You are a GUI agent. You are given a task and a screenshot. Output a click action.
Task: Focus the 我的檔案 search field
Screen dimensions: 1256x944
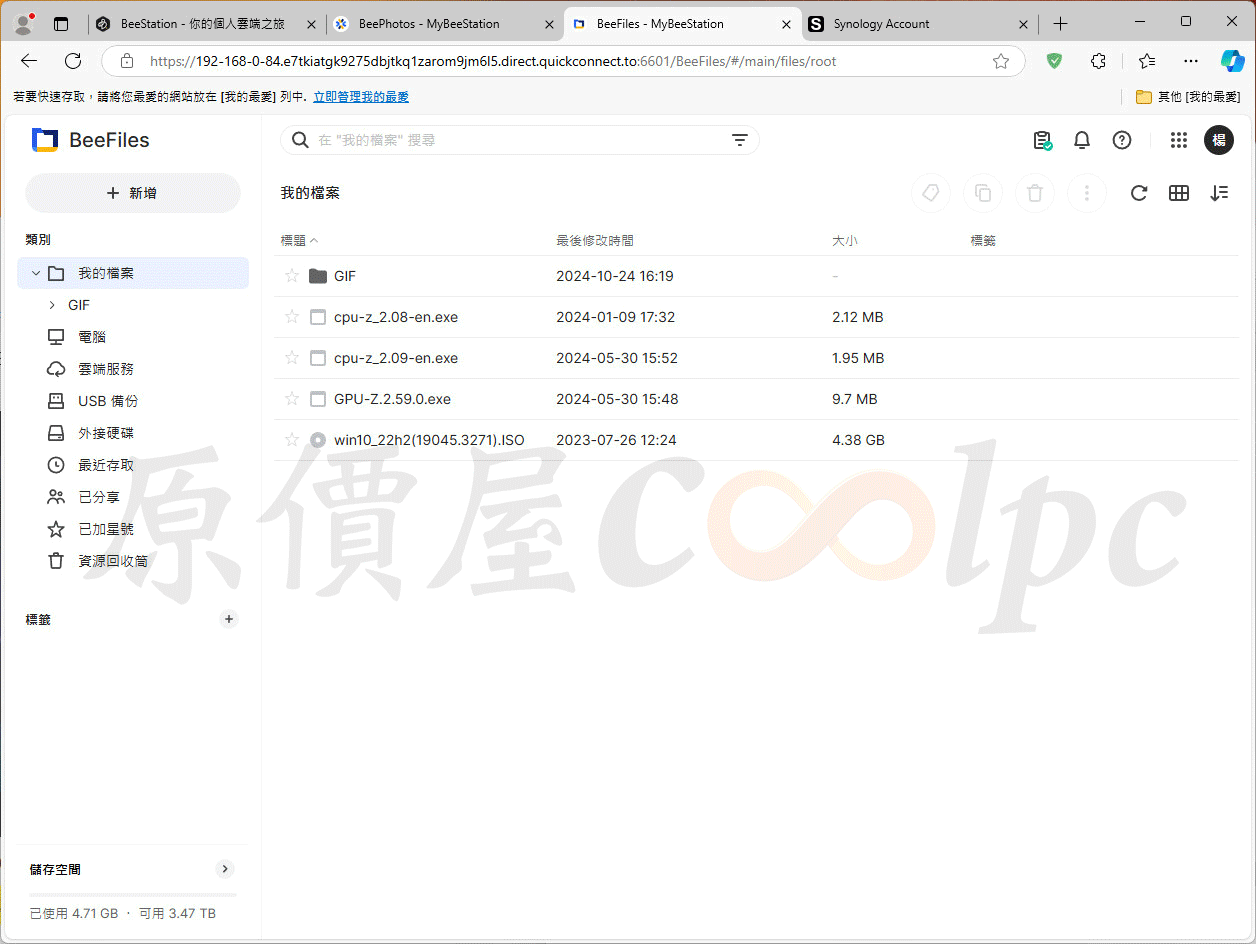[520, 140]
